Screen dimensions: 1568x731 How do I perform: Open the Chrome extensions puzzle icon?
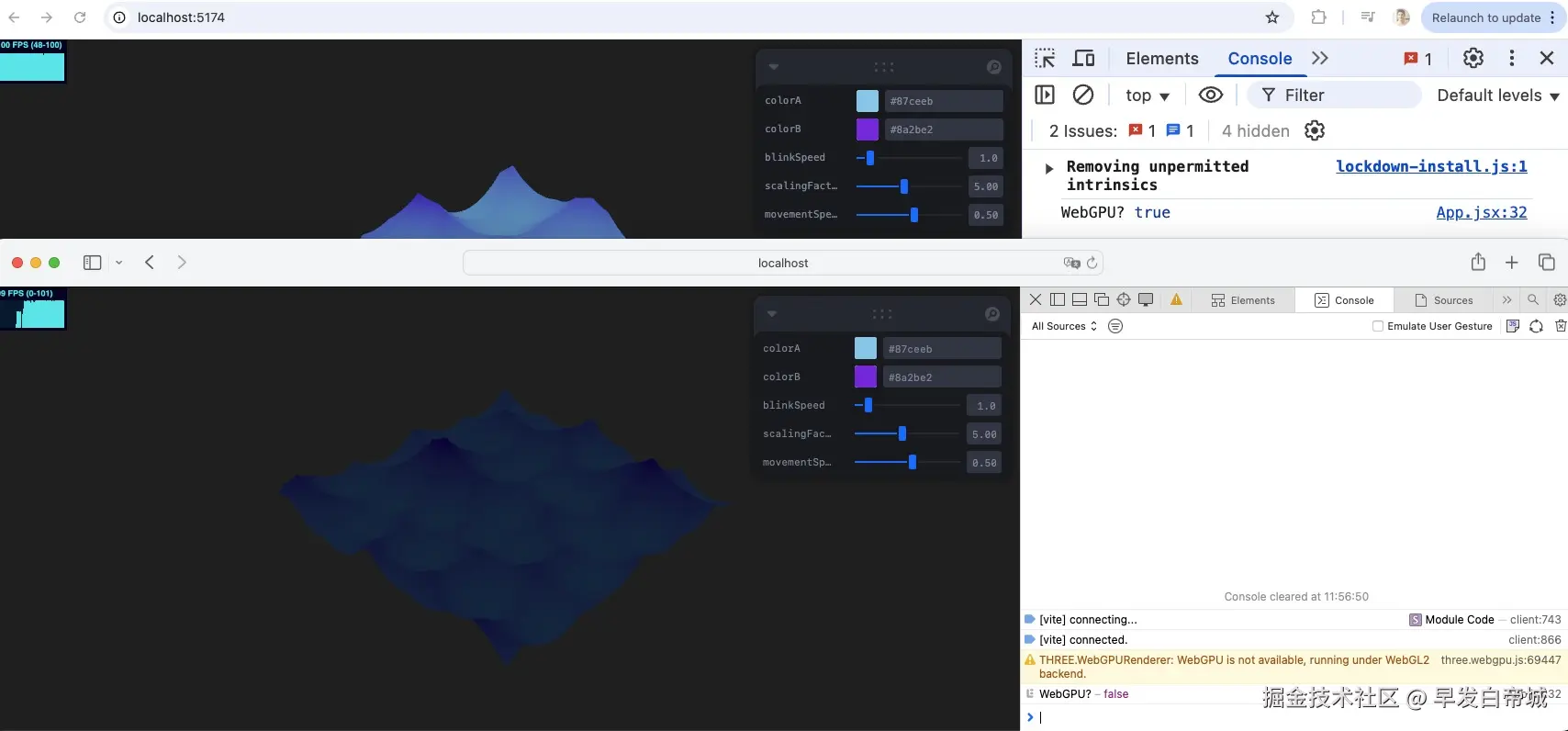click(1318, 17)
